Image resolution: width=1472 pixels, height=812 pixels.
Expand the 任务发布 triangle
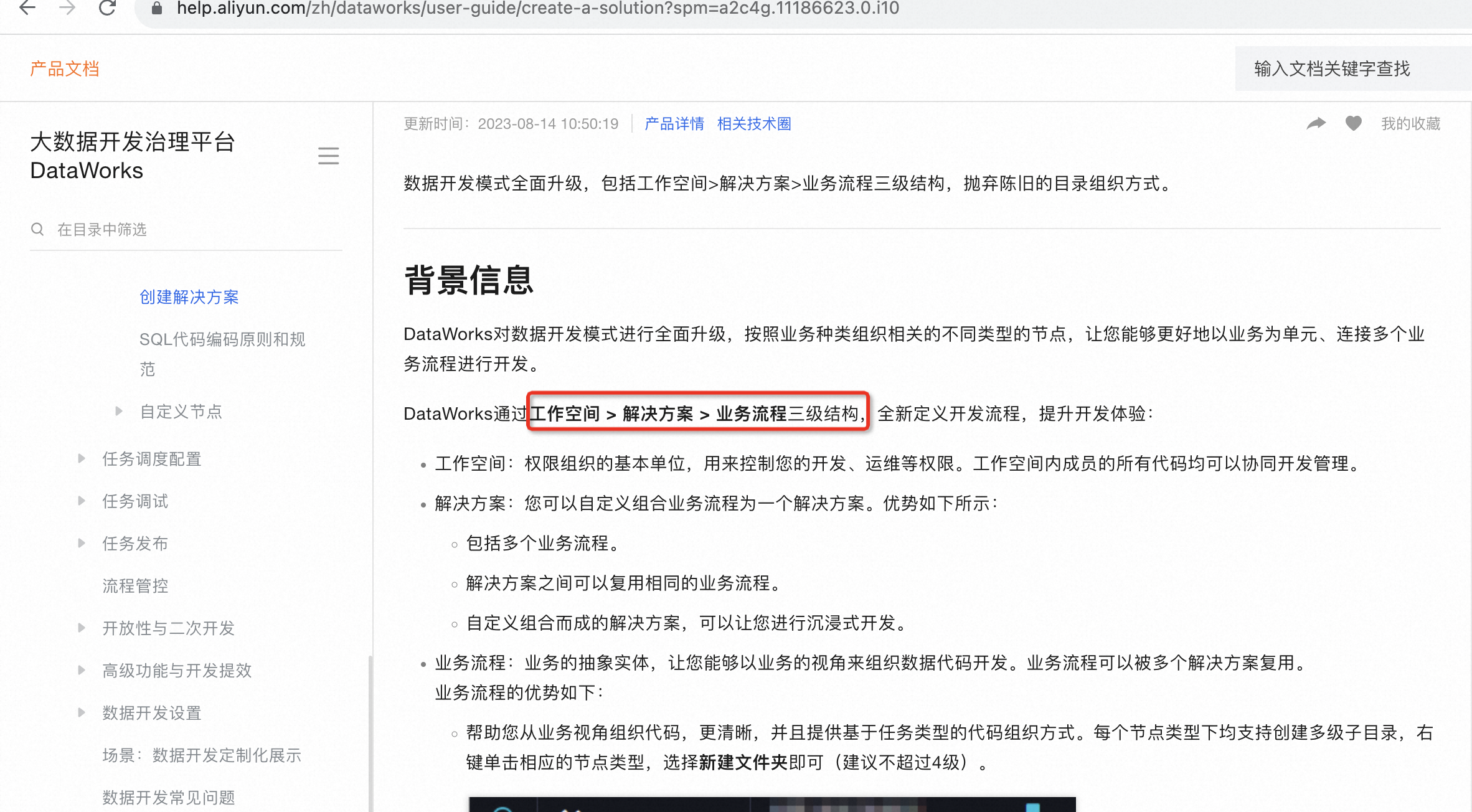[x=81, y=543]
